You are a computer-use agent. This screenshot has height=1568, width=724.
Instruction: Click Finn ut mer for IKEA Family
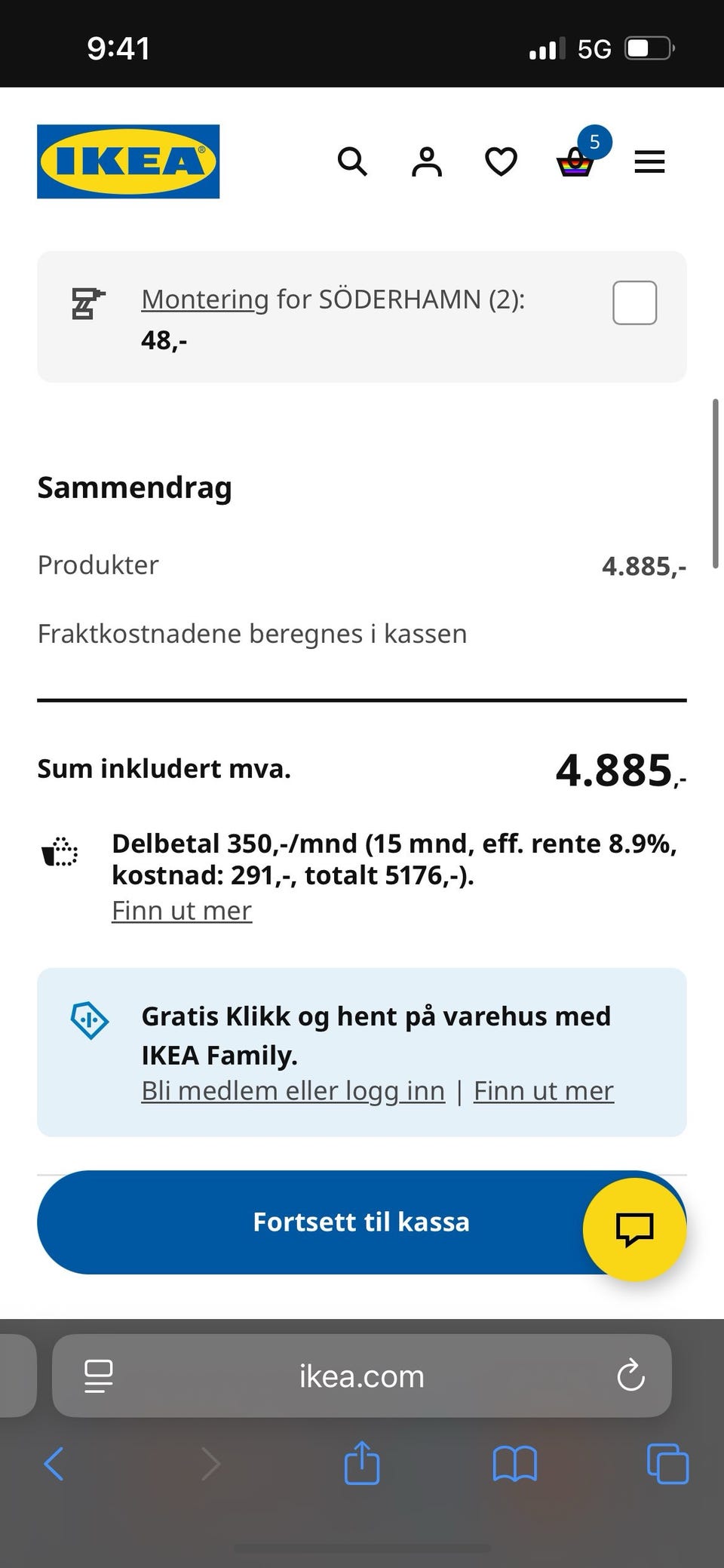544,1091
